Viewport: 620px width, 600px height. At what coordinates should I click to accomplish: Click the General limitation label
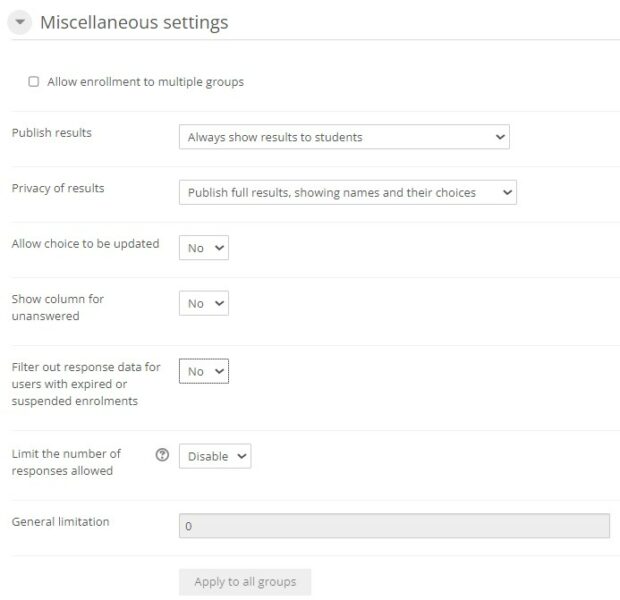60,522
